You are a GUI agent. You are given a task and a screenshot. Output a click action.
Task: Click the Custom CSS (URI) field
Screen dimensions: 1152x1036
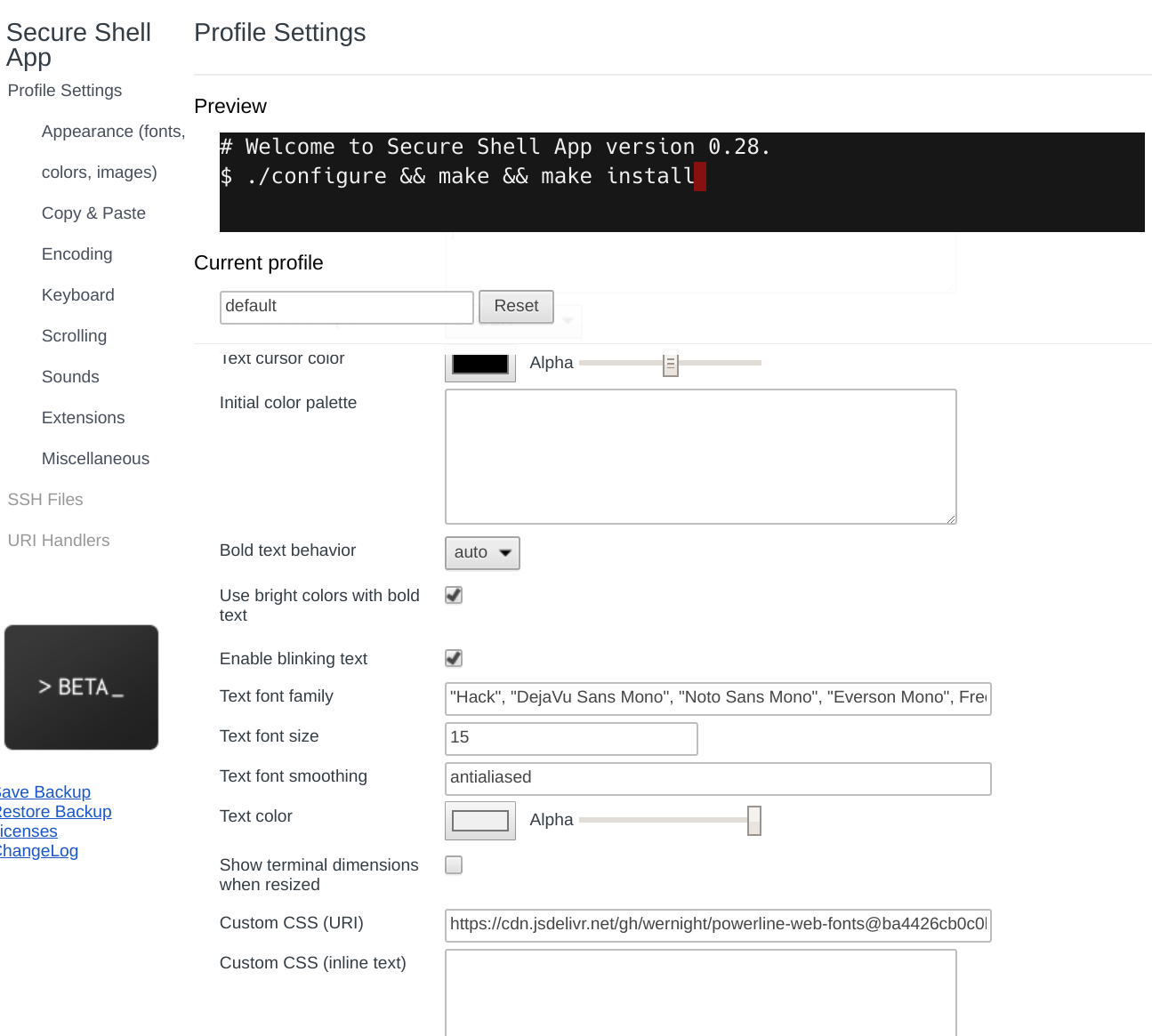(x=718, y=925)
